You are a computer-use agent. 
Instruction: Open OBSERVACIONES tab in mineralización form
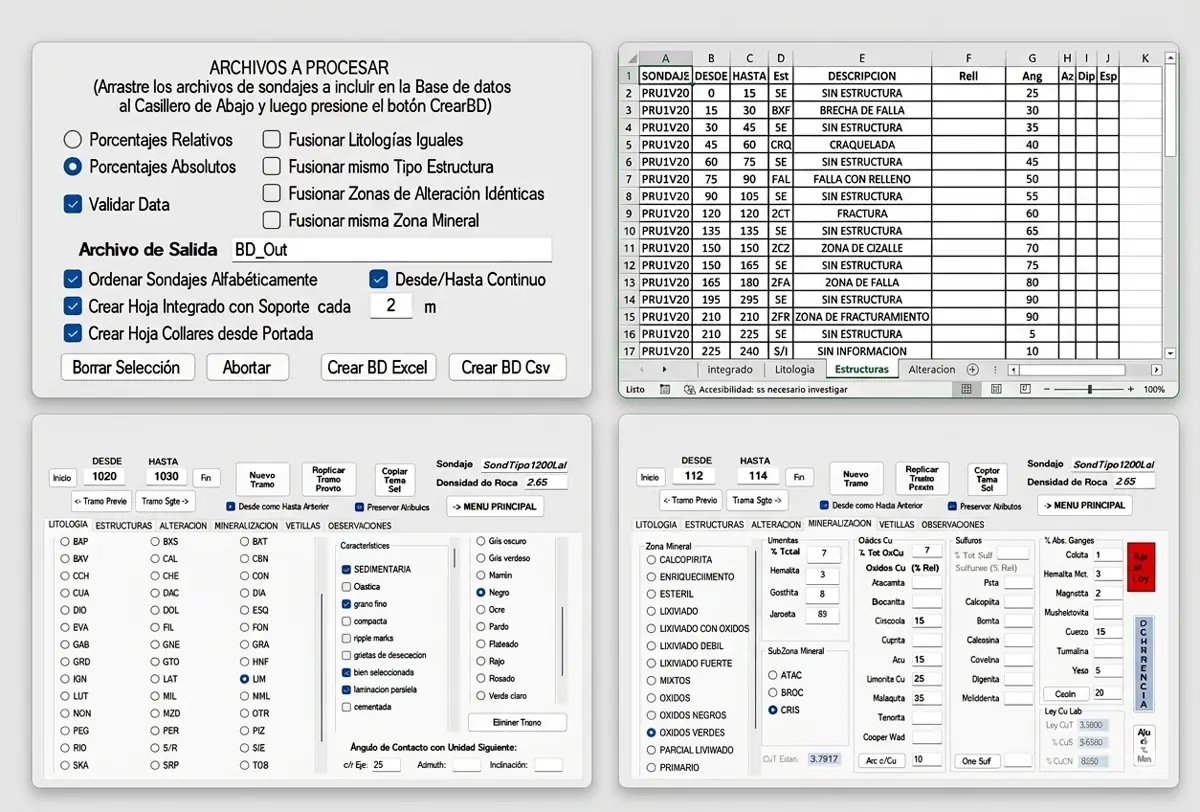(x=952, y=524)
